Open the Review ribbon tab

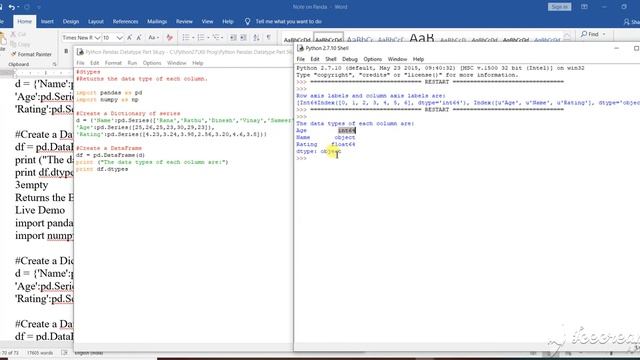coord(184,22)
